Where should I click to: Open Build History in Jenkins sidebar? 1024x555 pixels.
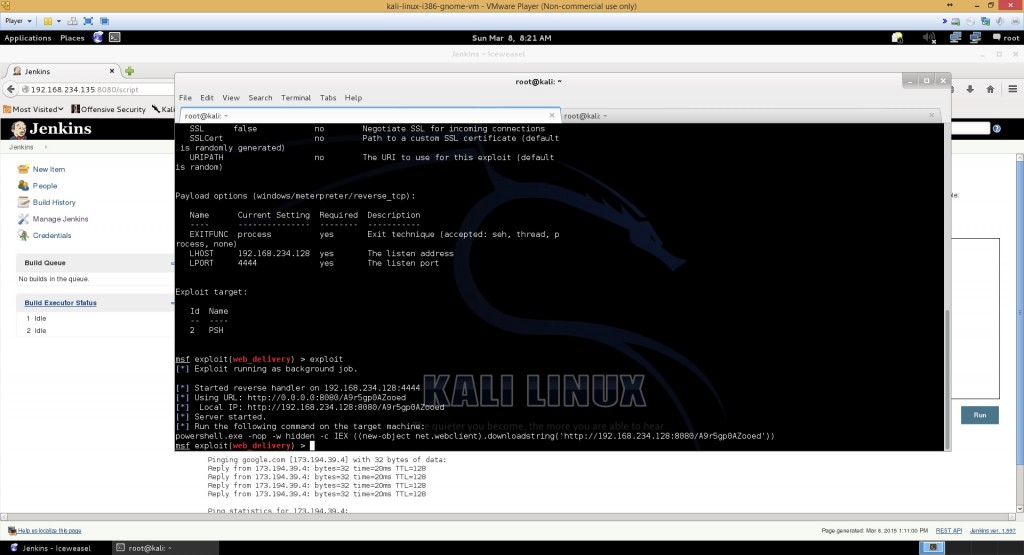click(54, 202)
